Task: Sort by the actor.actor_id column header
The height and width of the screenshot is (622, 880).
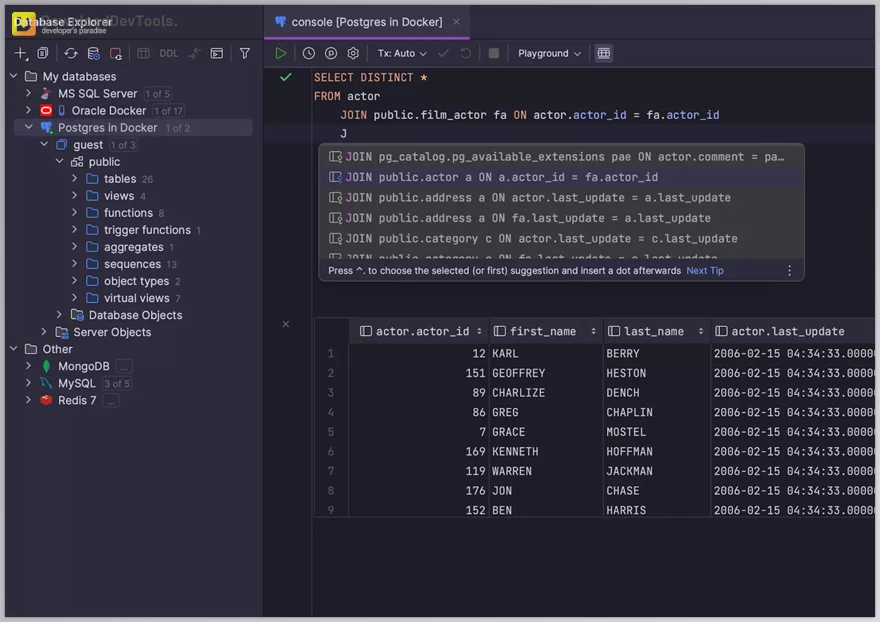Action: click(420, 331)
